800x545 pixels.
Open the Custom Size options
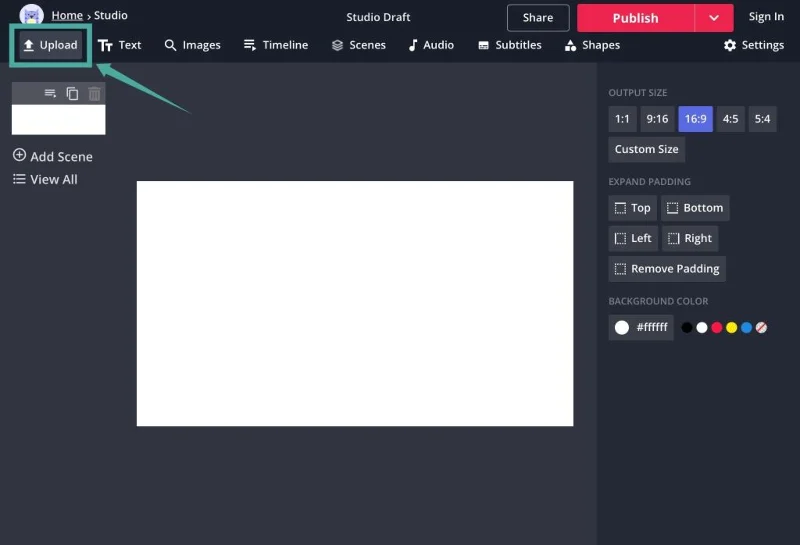[646, 149]
